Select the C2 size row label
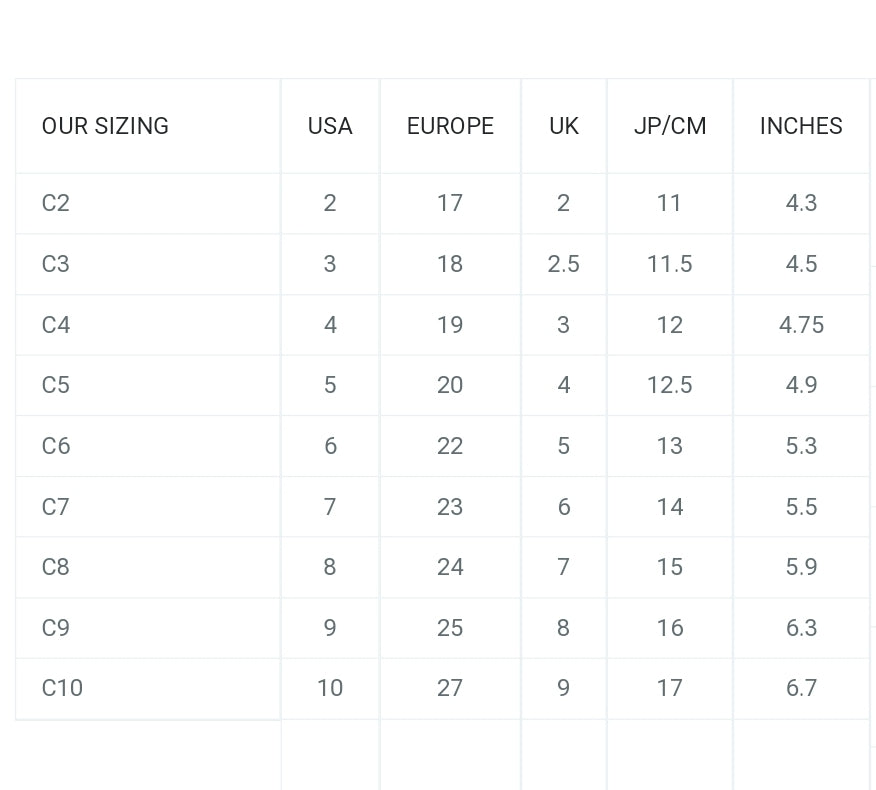The width and height of the screenshot is (876, 790). [x=56, y=203]
